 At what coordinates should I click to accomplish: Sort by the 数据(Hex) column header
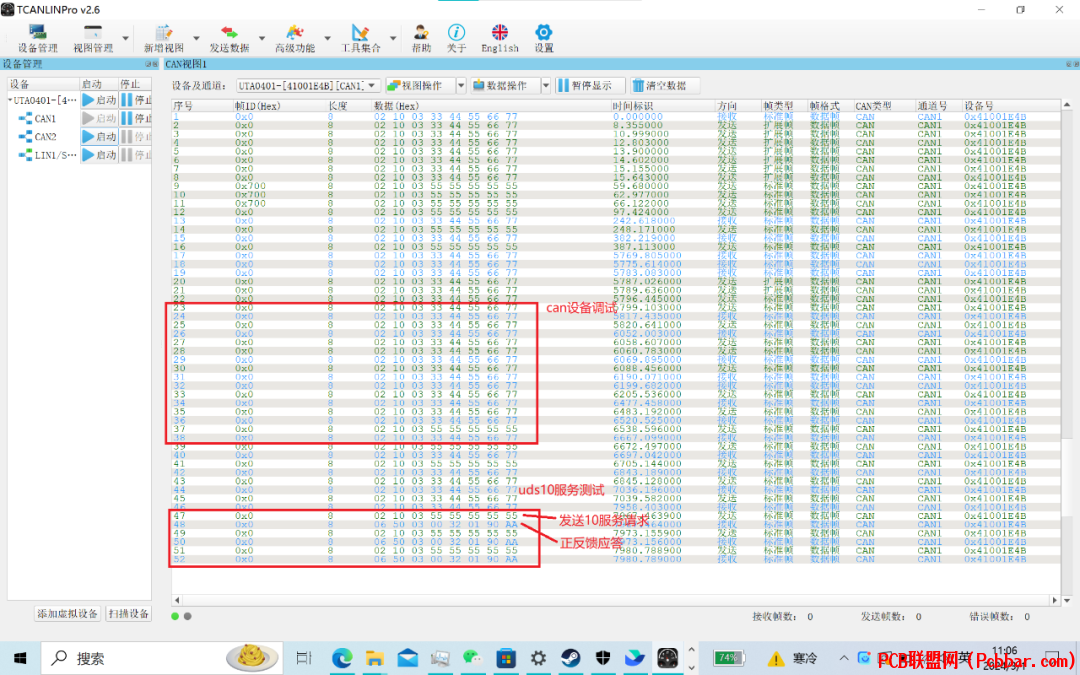[x=491, y=105]
